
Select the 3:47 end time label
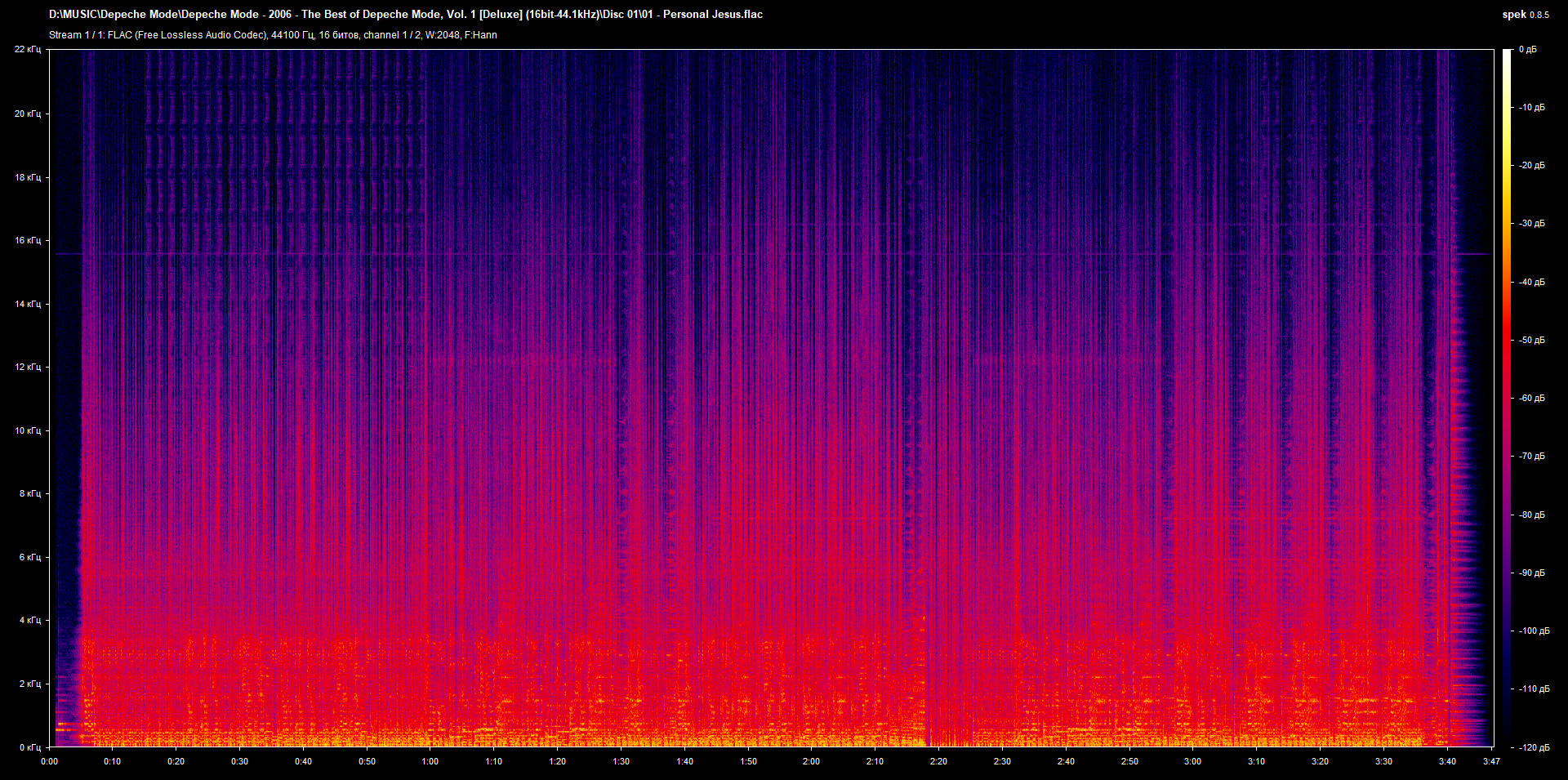pyautogui.click(x=1491, y=761)
